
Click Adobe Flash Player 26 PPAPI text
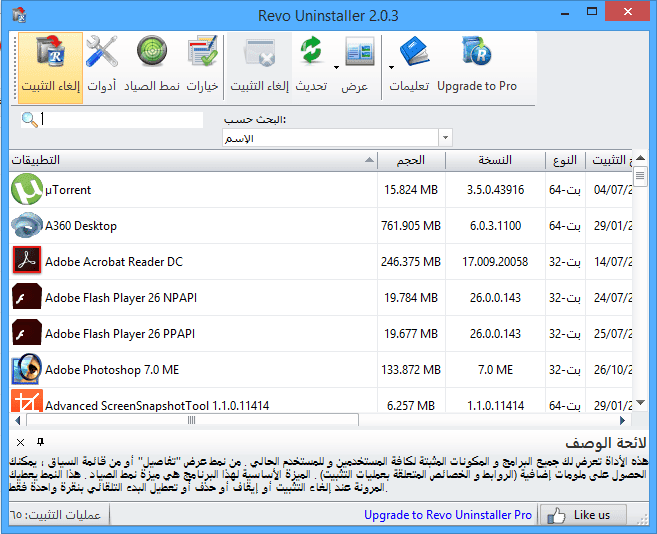click(x=120, y=334)
